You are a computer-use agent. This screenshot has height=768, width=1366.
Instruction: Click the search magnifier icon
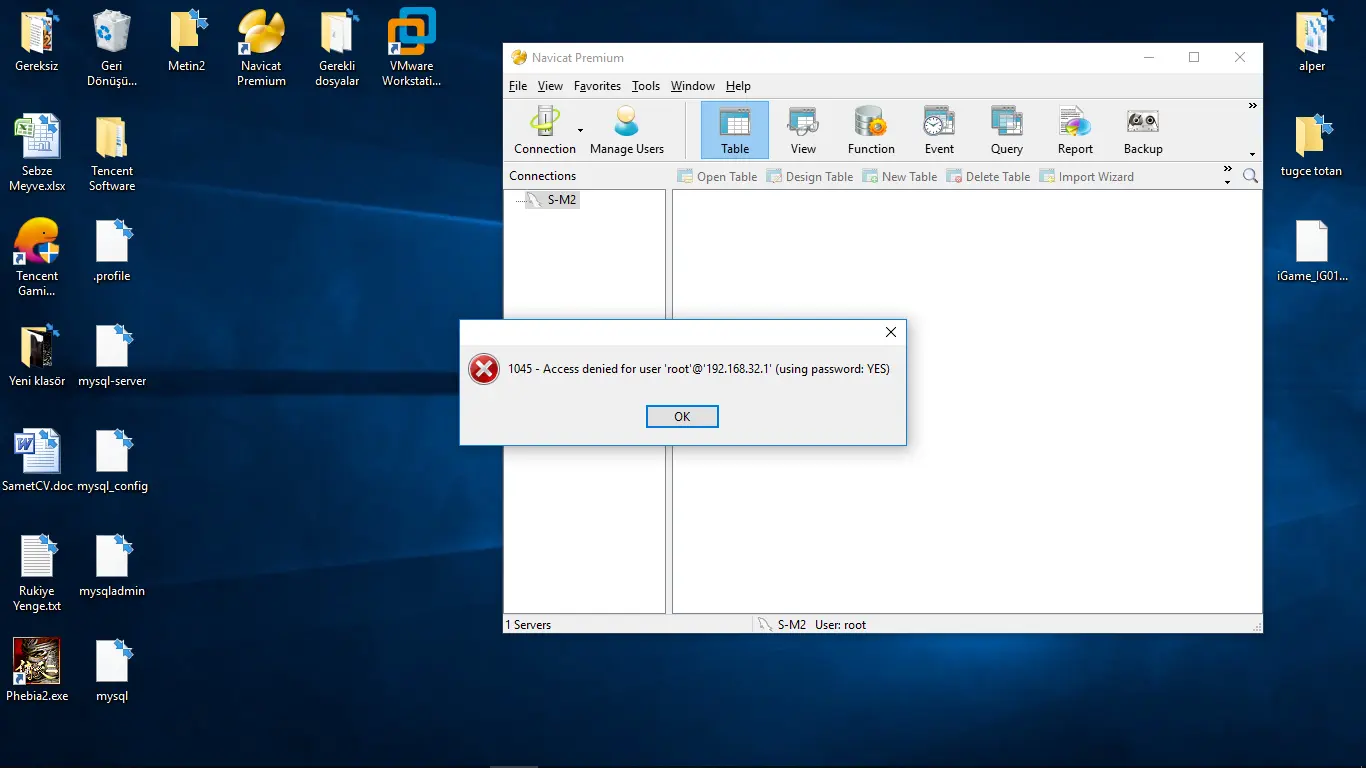click(x=1250, y=176)
